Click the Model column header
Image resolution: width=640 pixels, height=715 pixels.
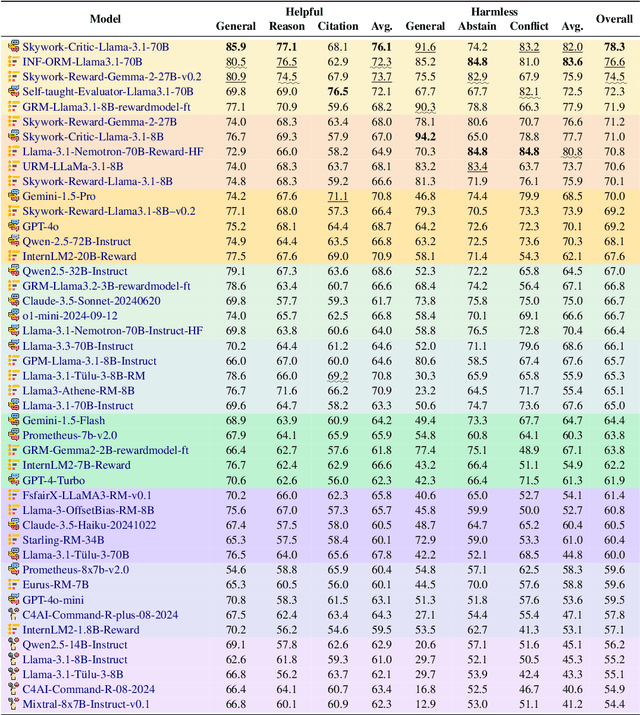105,19
